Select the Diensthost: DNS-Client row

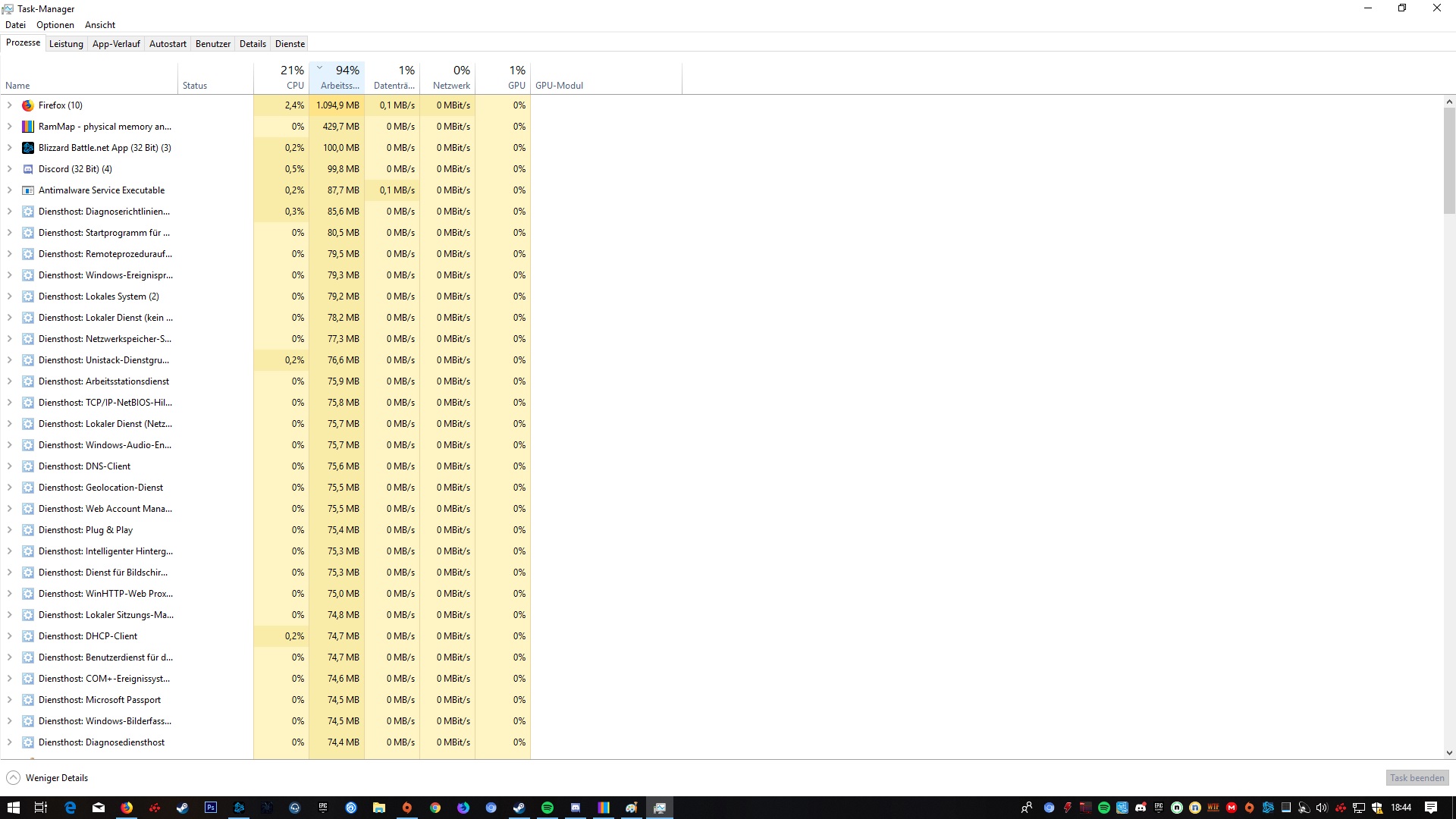pos(84,466)
